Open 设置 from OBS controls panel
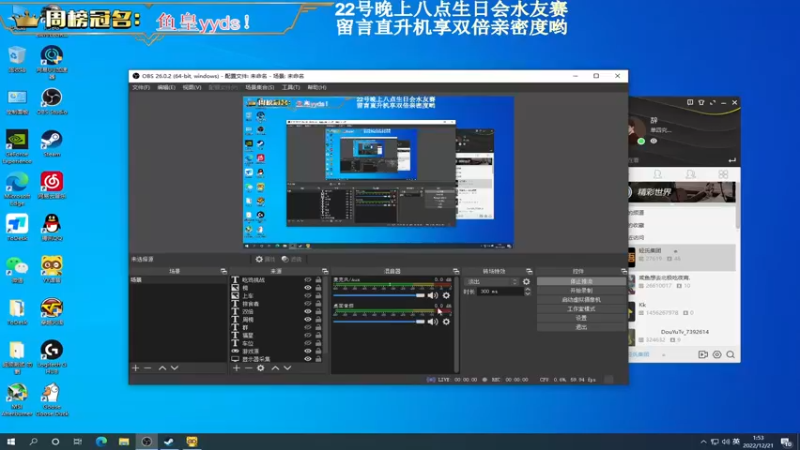The width and height of the screenshot is (800, 450). (581, 318)
